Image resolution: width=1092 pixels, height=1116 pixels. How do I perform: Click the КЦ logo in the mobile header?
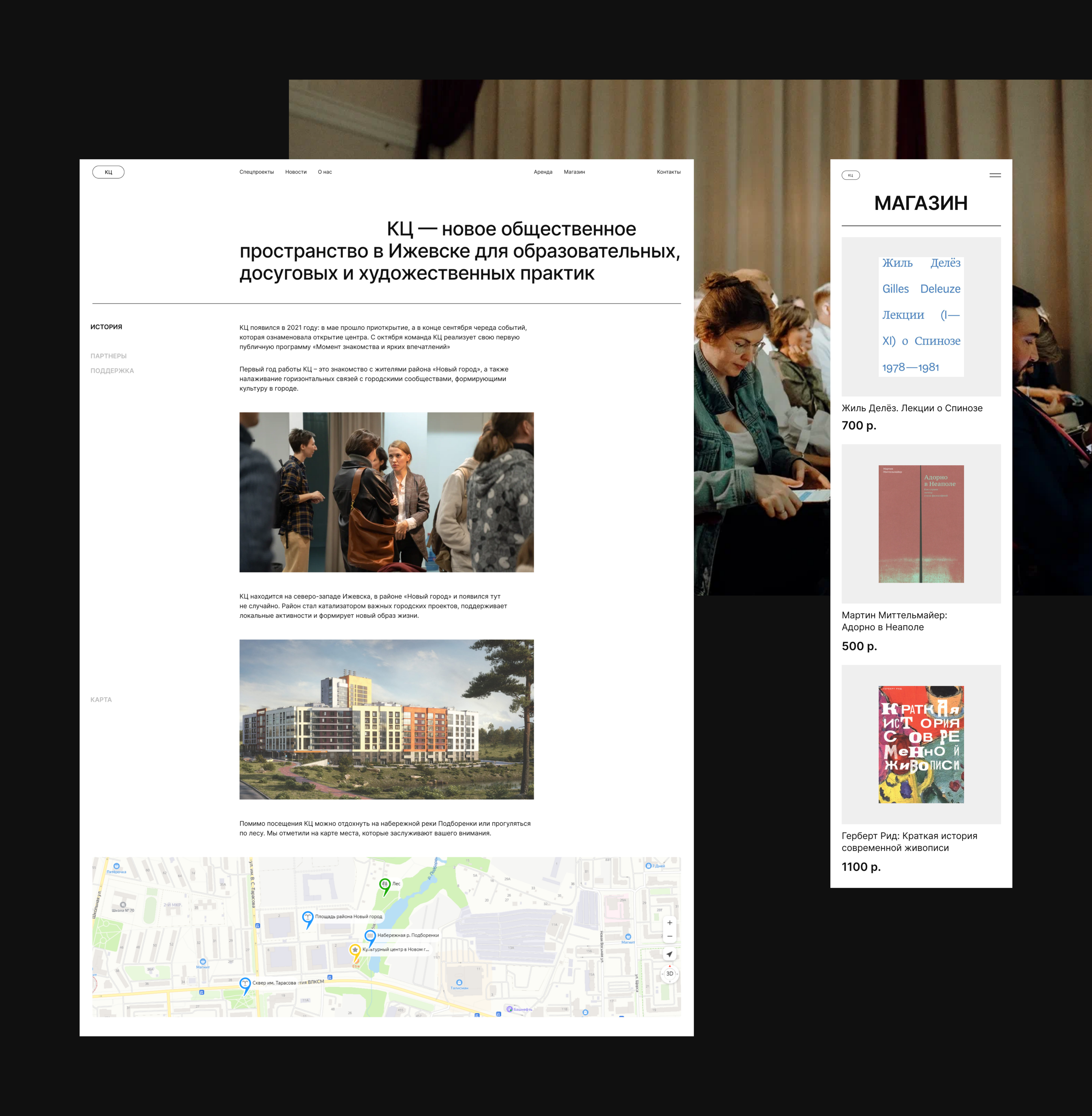coord(850,175)
